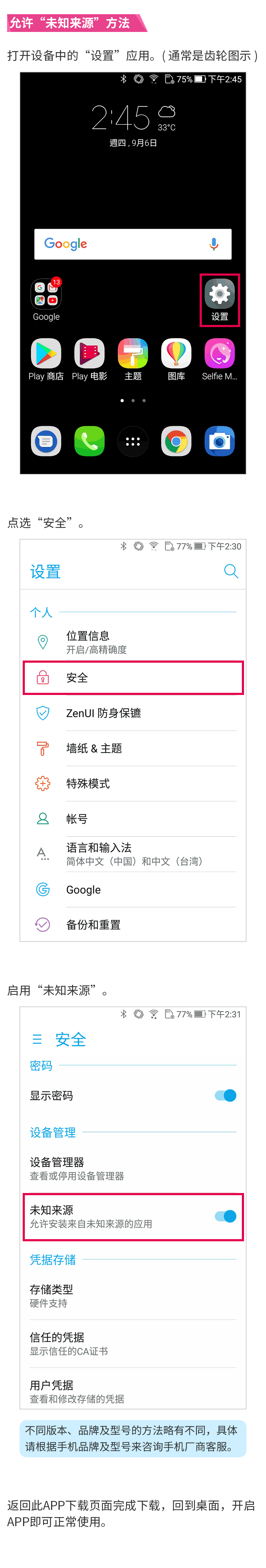Launch the Selfie Master app

tap(220, 354)
